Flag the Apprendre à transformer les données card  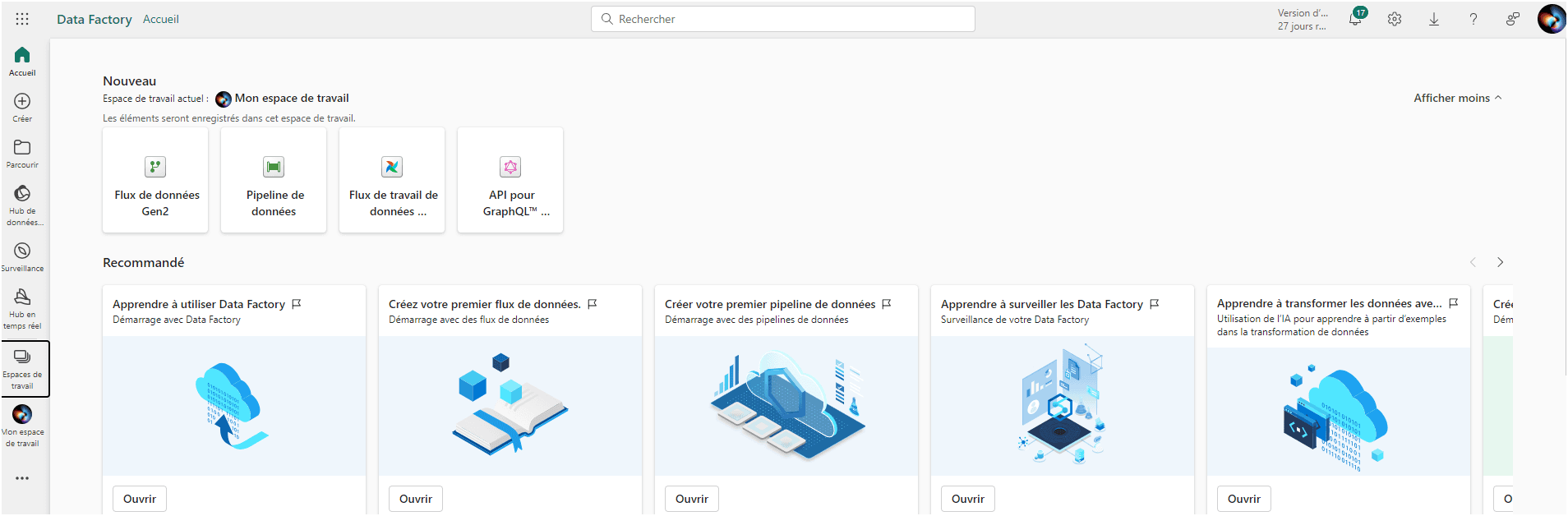1454,303
